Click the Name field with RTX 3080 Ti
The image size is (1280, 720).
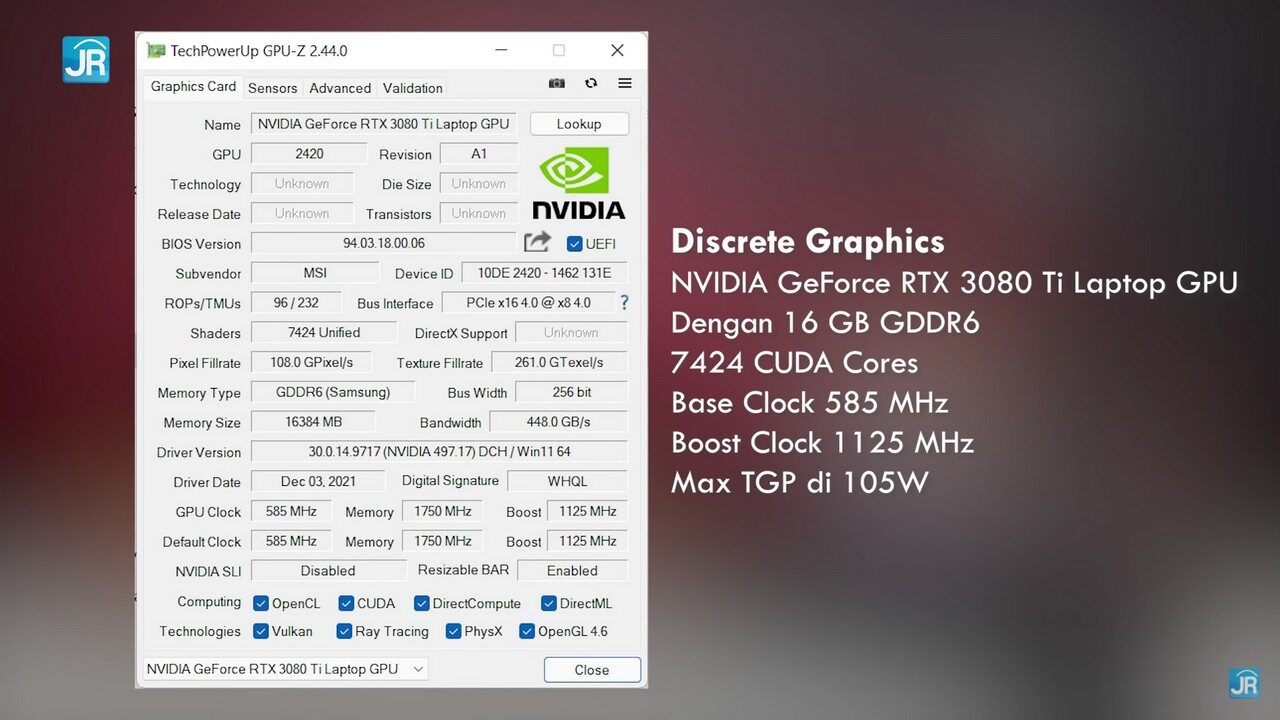(x=383, y=124)
